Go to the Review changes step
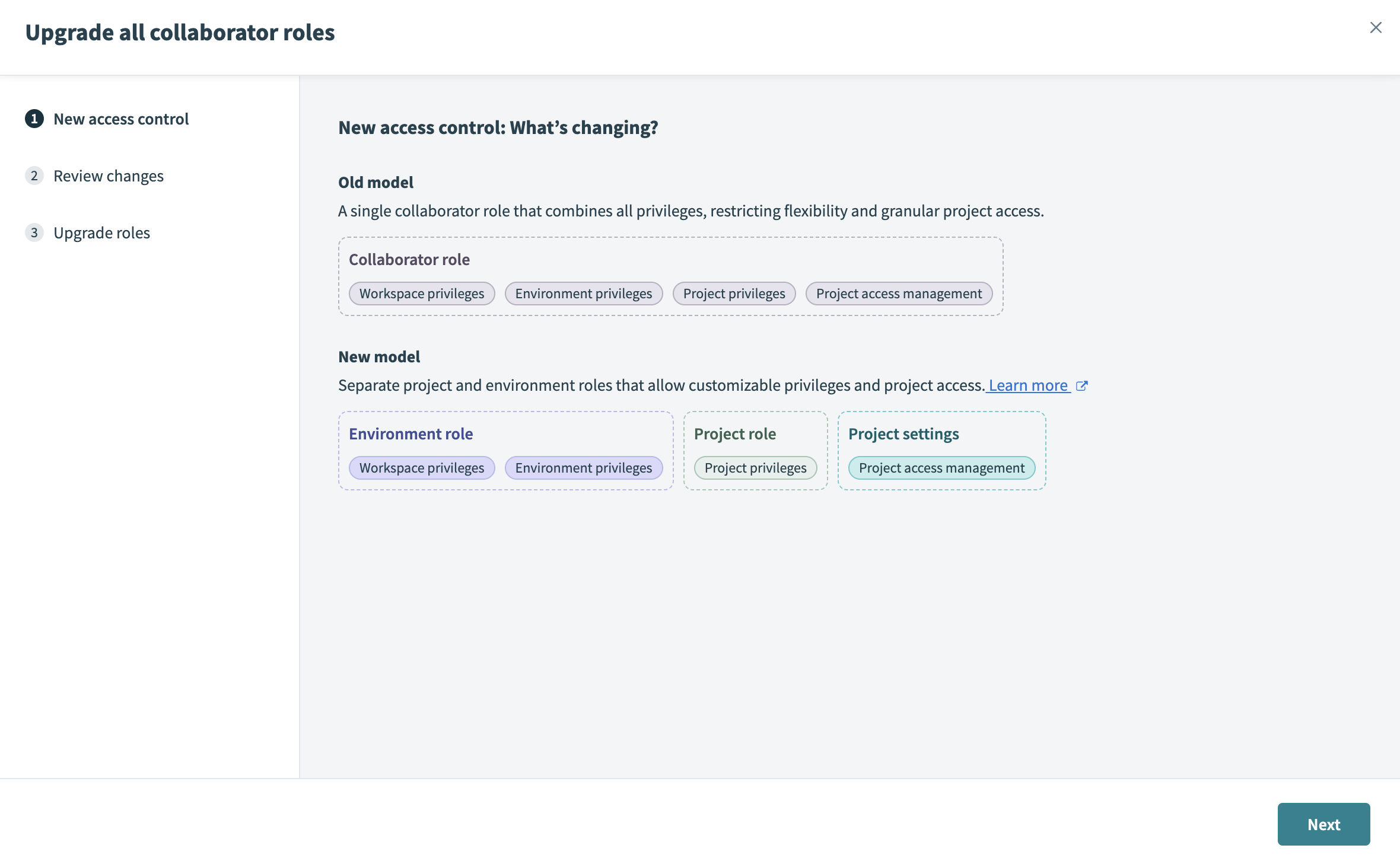1400x861 pixels. [109, 176]
